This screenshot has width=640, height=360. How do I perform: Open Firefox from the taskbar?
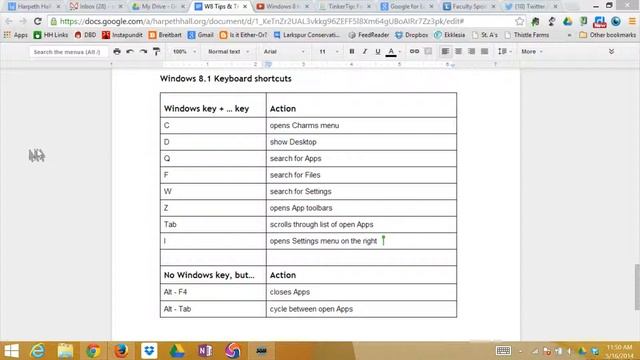click(121, 351)
